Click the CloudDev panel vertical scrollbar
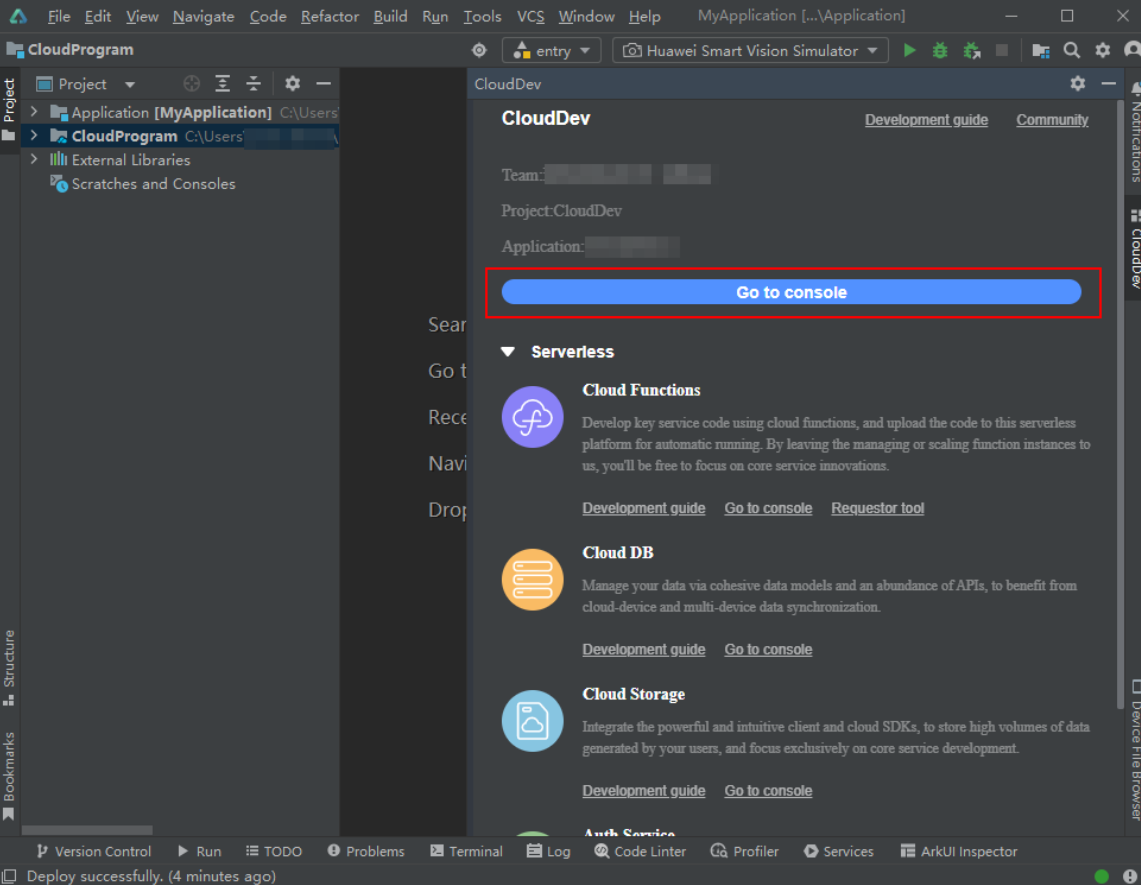Viewport: 1141px width, 885px height. 1120,404
